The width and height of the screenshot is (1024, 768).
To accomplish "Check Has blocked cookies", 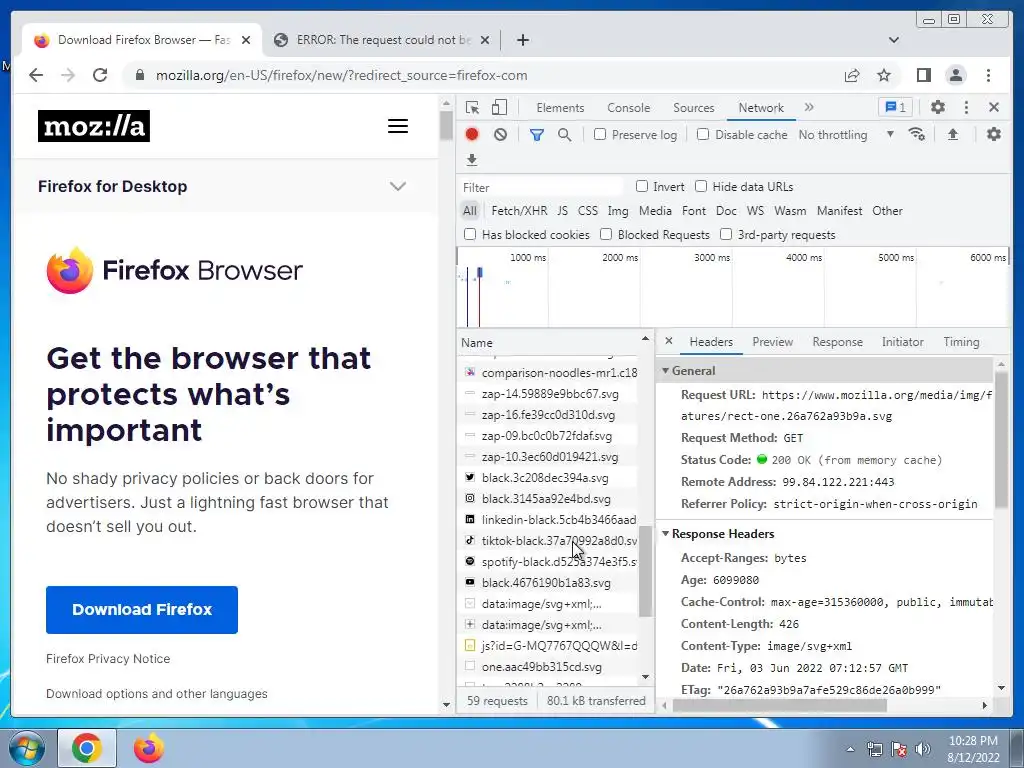I will 470,234.
